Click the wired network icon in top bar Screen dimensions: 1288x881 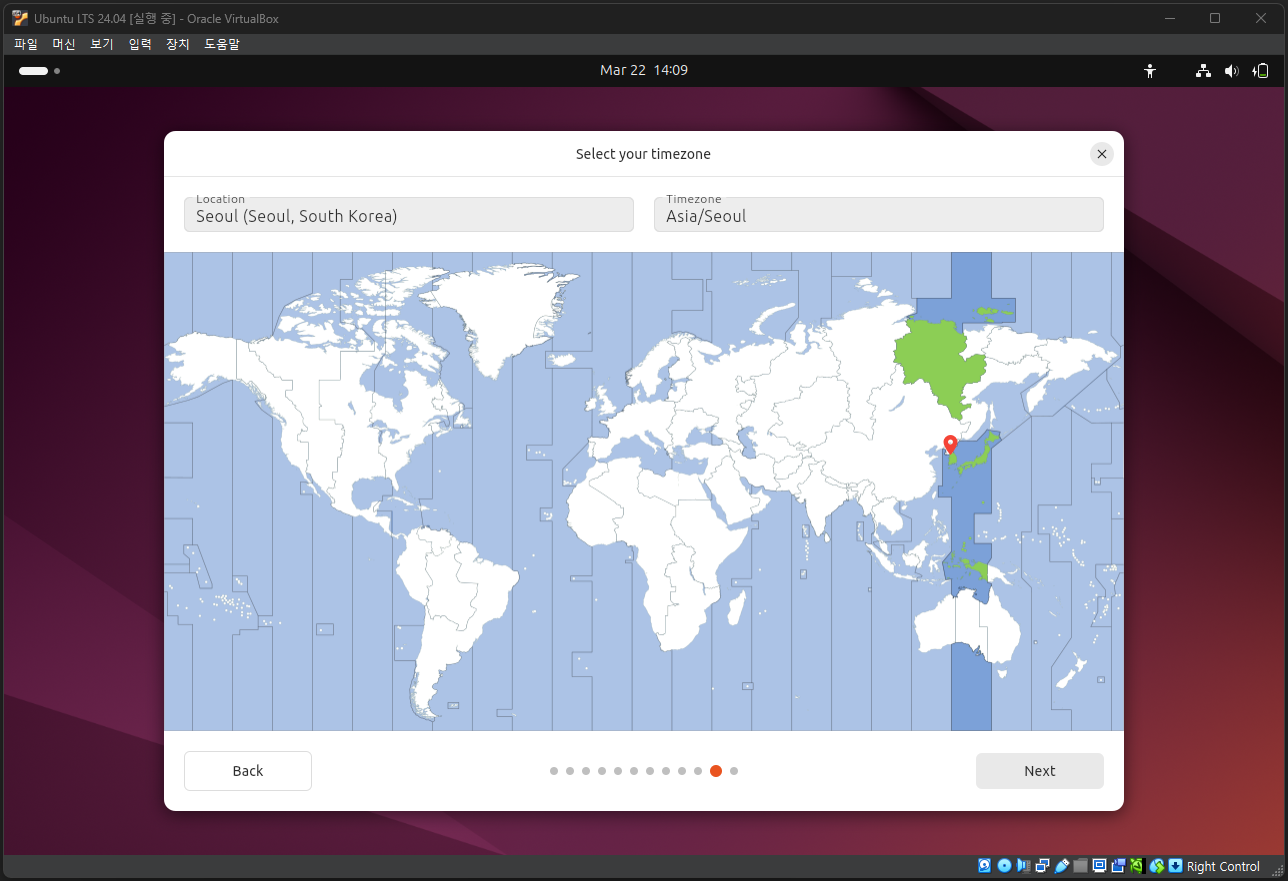pyautogui.click(x=1204, y=71)
